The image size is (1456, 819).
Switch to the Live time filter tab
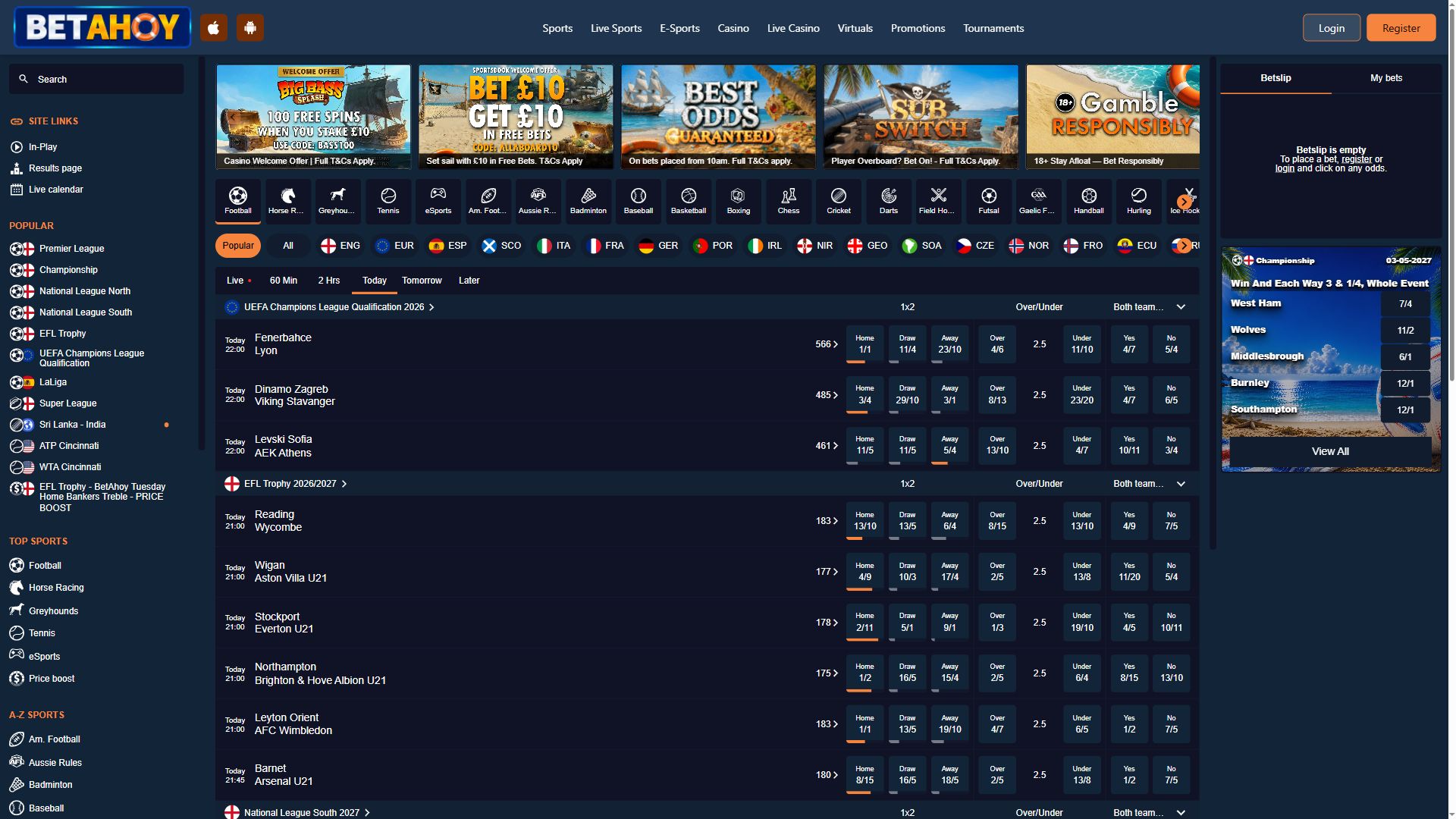pos(238,281)
